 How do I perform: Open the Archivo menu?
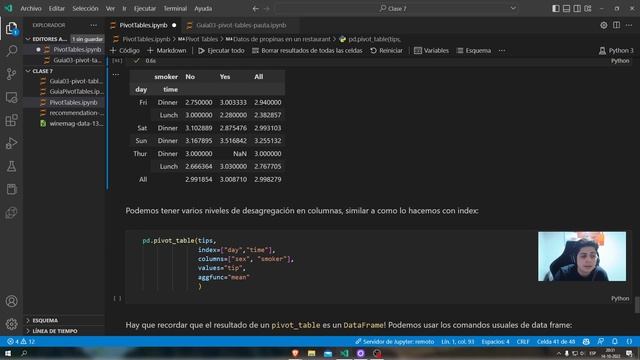tap(31, 9)
